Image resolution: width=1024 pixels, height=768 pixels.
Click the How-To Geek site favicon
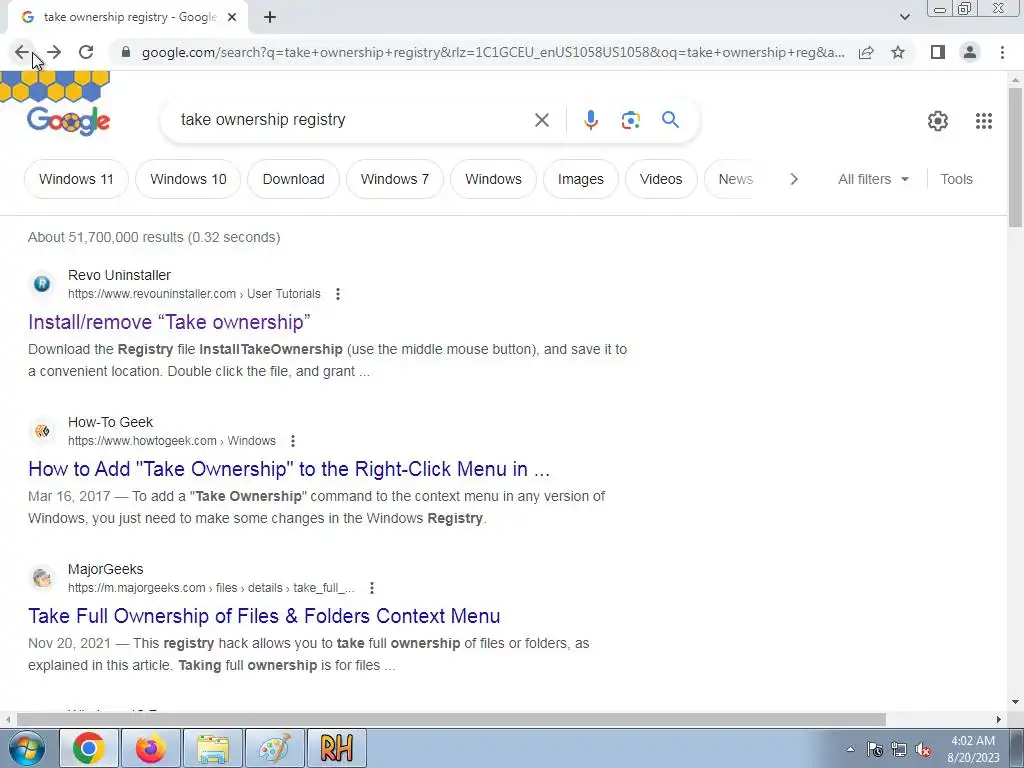[42, 431]
